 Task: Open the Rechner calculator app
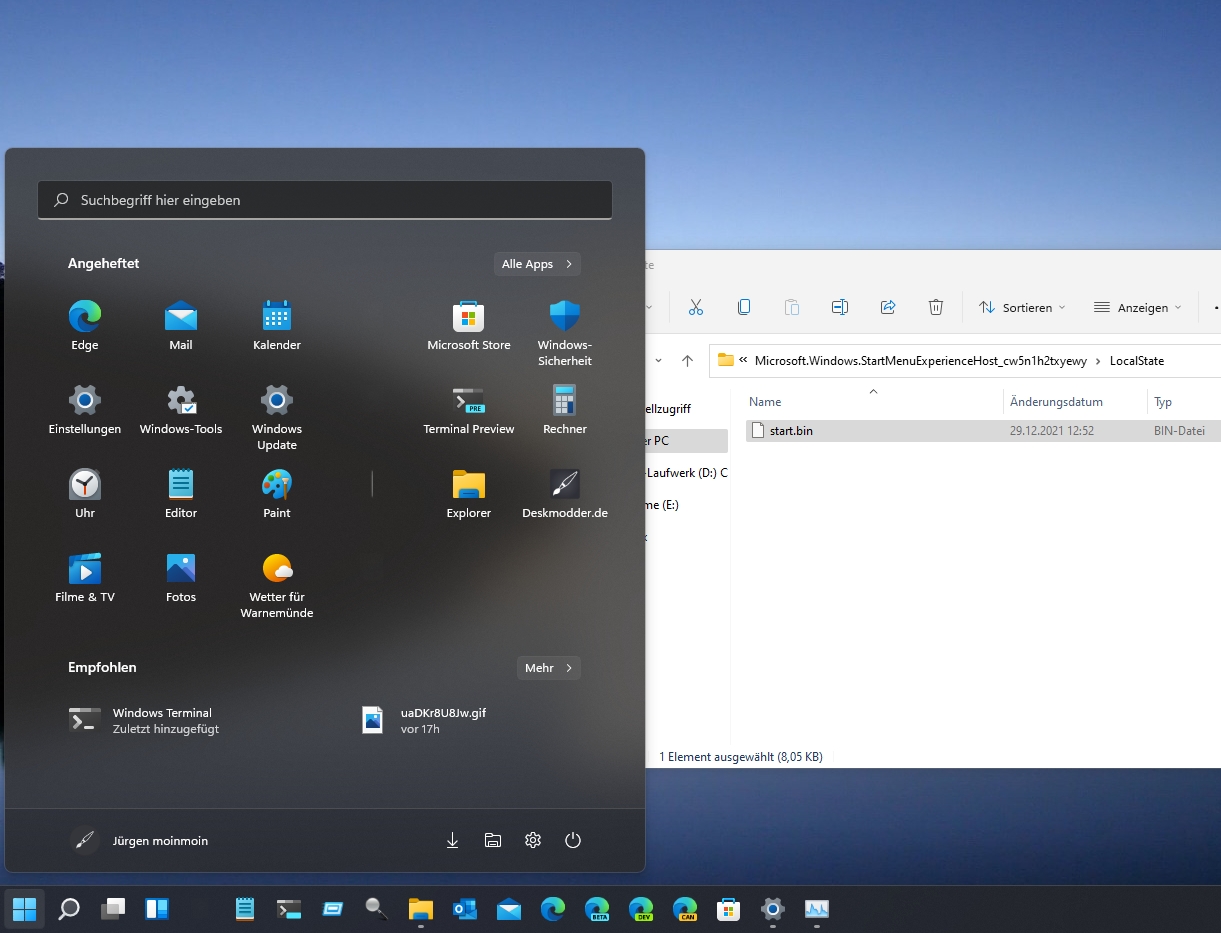(565, 410)
